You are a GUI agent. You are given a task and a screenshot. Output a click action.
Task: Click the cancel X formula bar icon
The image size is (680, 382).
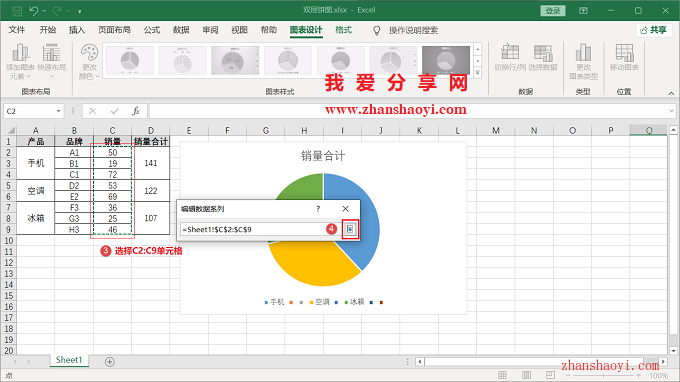92,111
